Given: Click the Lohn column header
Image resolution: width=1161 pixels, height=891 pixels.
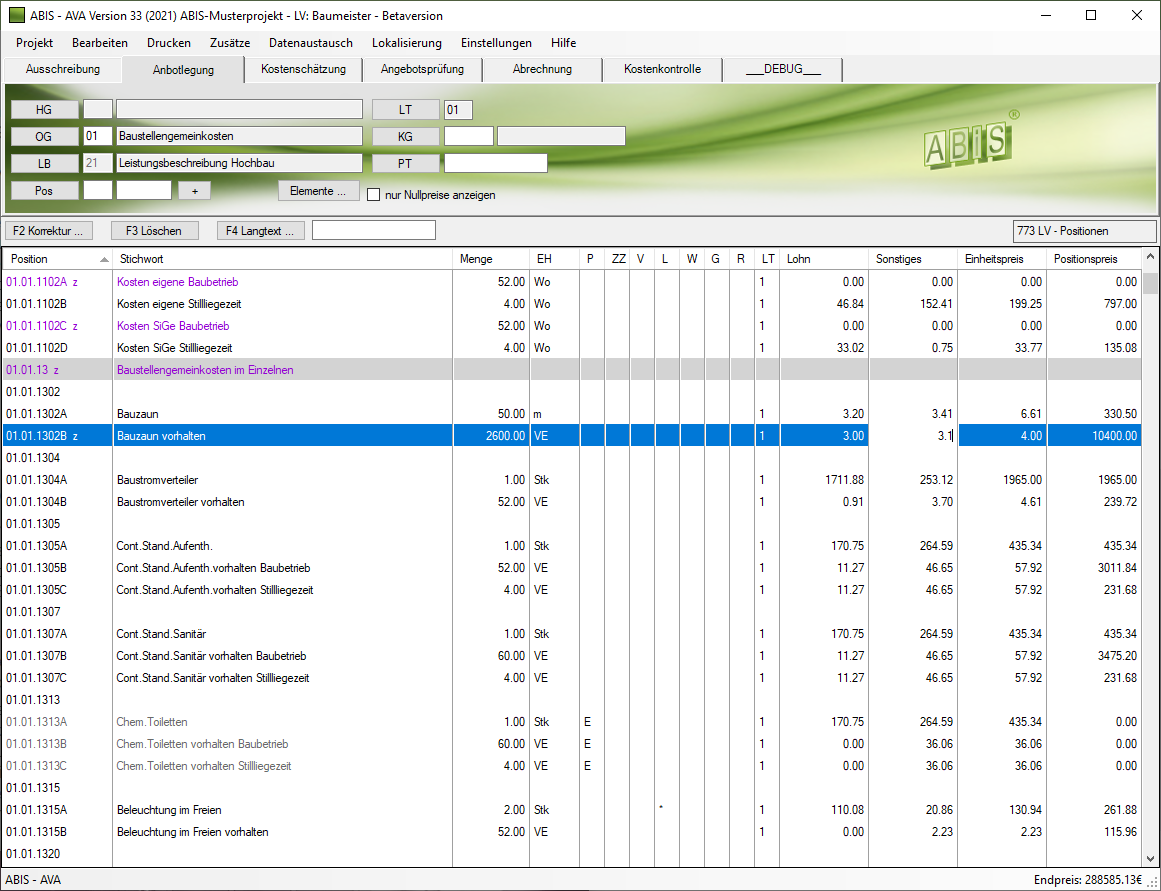Looking at the screenshot, I should 823,259.
